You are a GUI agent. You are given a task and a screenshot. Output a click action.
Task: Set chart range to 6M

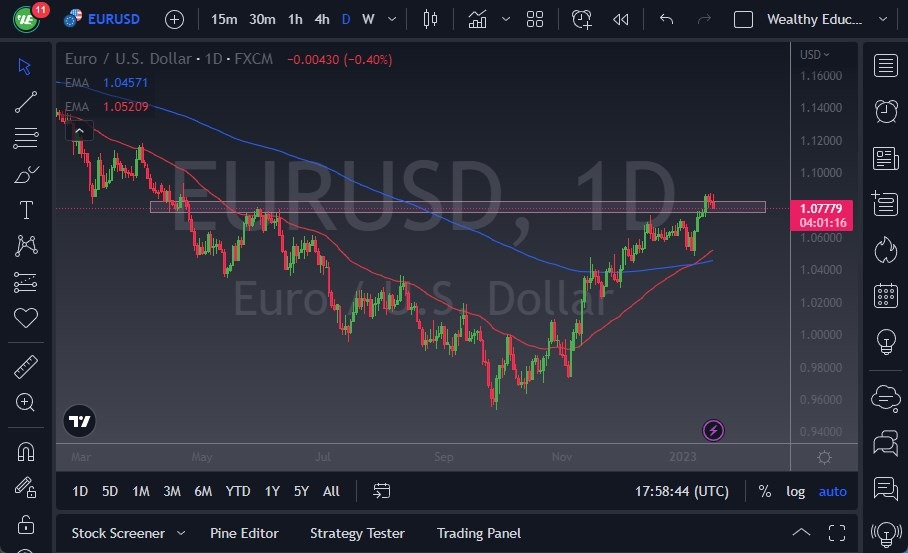coord(203,491)
